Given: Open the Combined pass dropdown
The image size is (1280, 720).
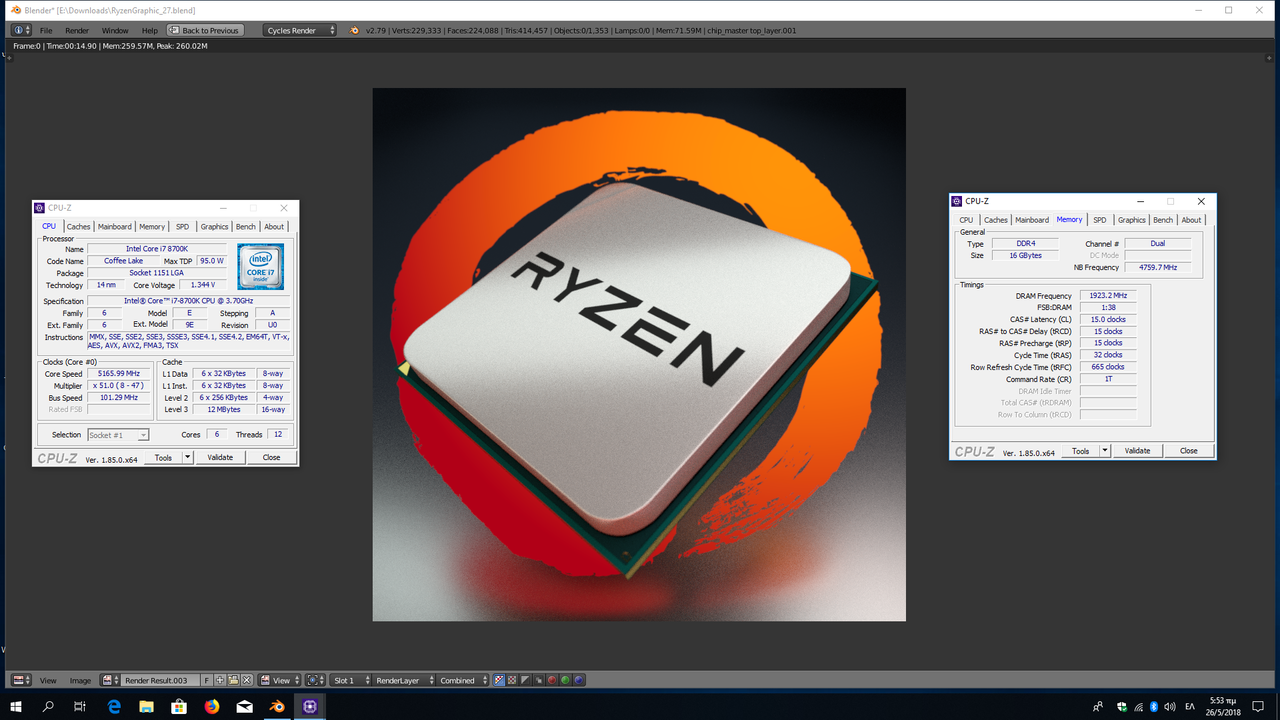Looking at the screenshot, I should 463,680.
